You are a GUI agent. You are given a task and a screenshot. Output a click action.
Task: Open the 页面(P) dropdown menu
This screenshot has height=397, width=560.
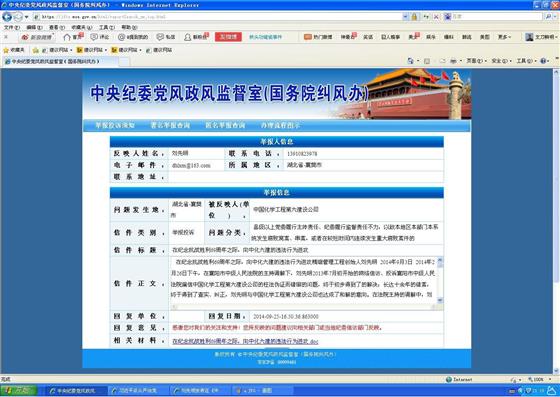(x=477, y=61)
